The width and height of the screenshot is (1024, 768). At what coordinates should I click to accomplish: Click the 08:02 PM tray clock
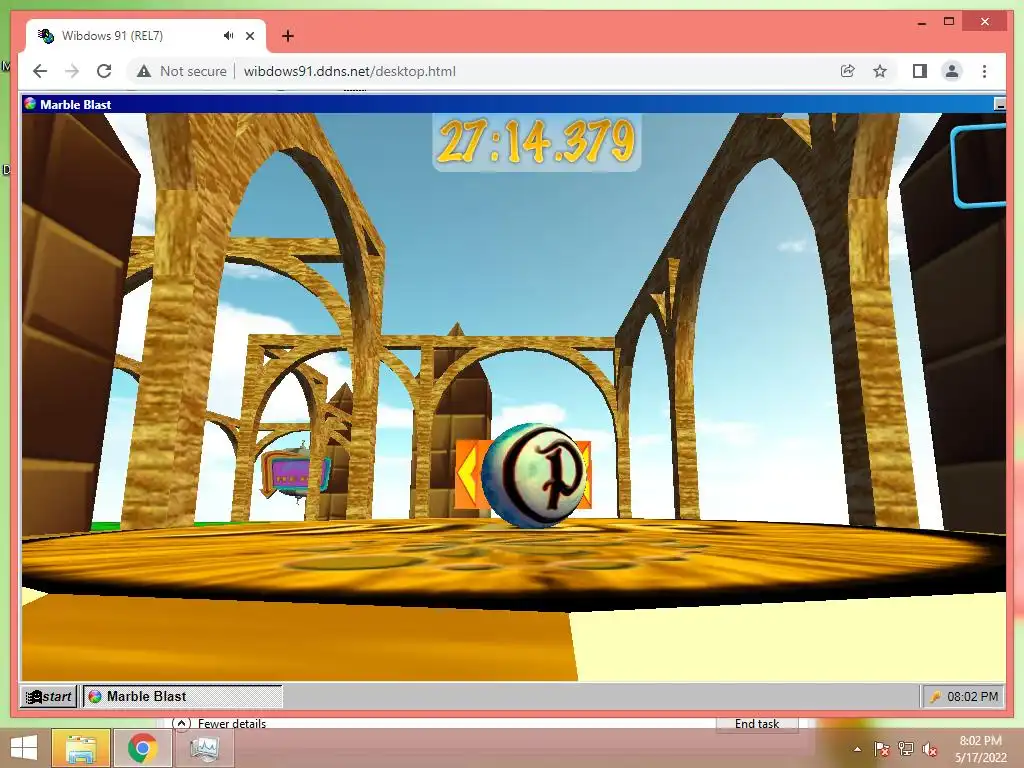[x=972, y=697]
